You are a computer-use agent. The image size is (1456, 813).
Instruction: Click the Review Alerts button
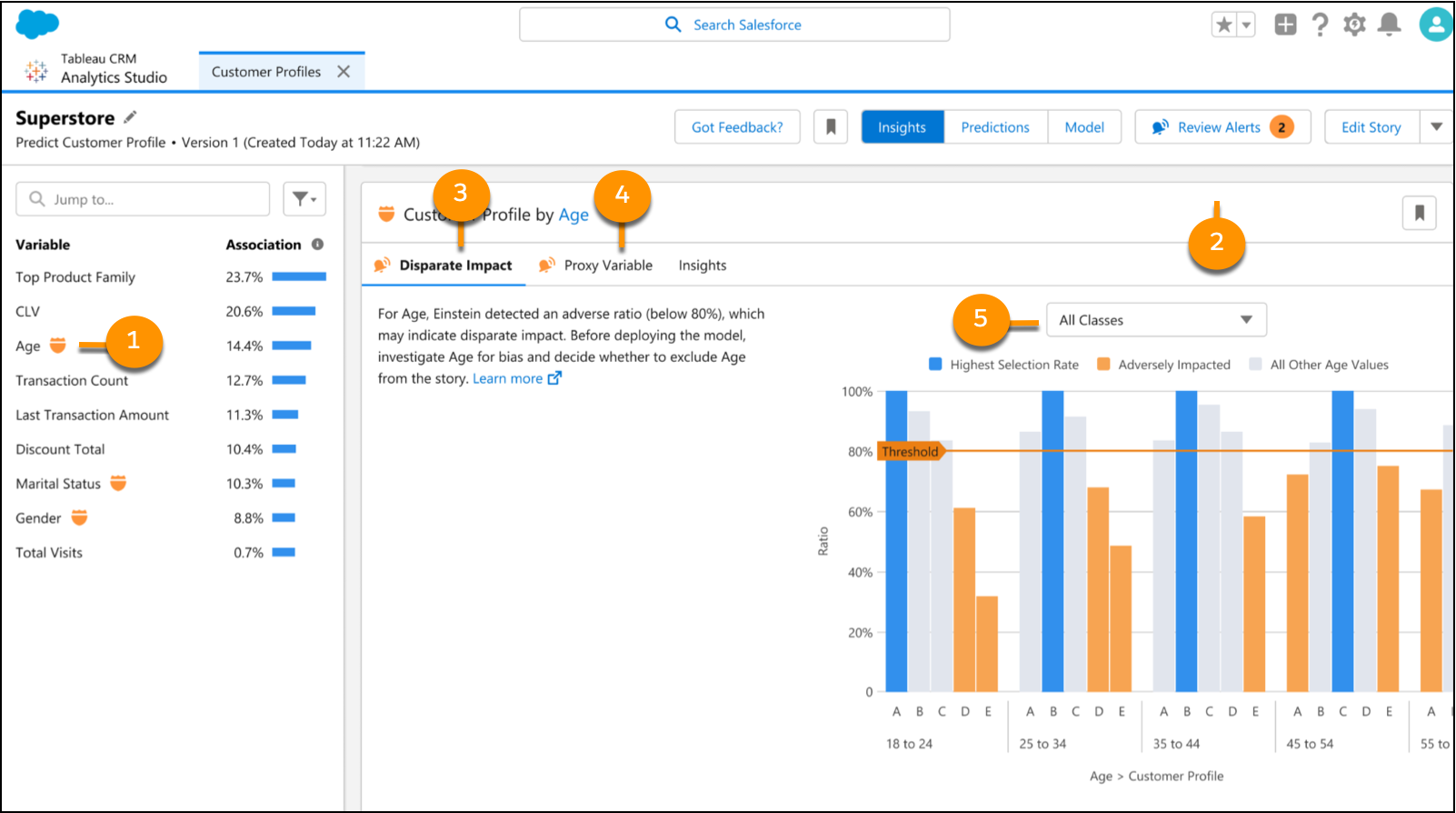1222,127
